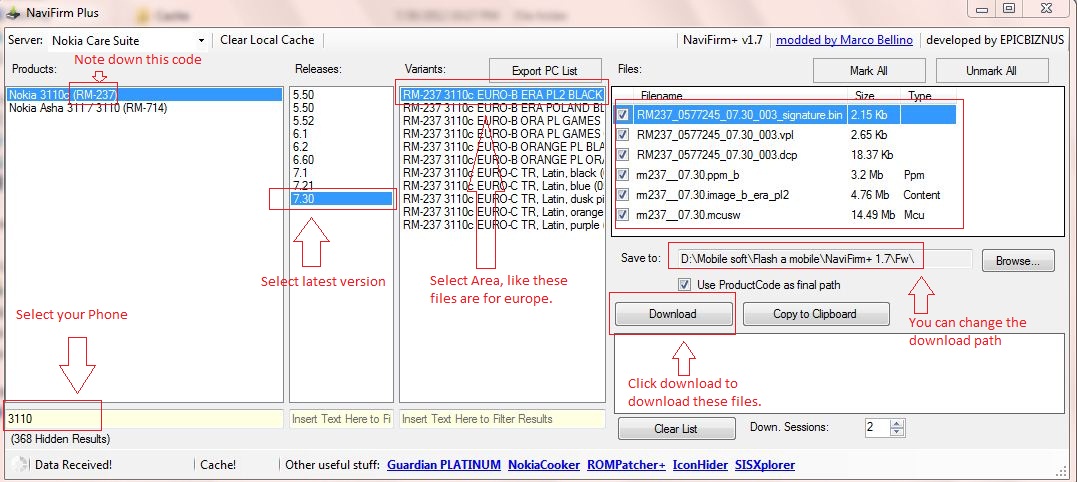Select variant EURO-C TR, Latin, black
Image resolution: width=1077 pixels, height=482 pixels.
pyautogui.click(x=503, y=173)
